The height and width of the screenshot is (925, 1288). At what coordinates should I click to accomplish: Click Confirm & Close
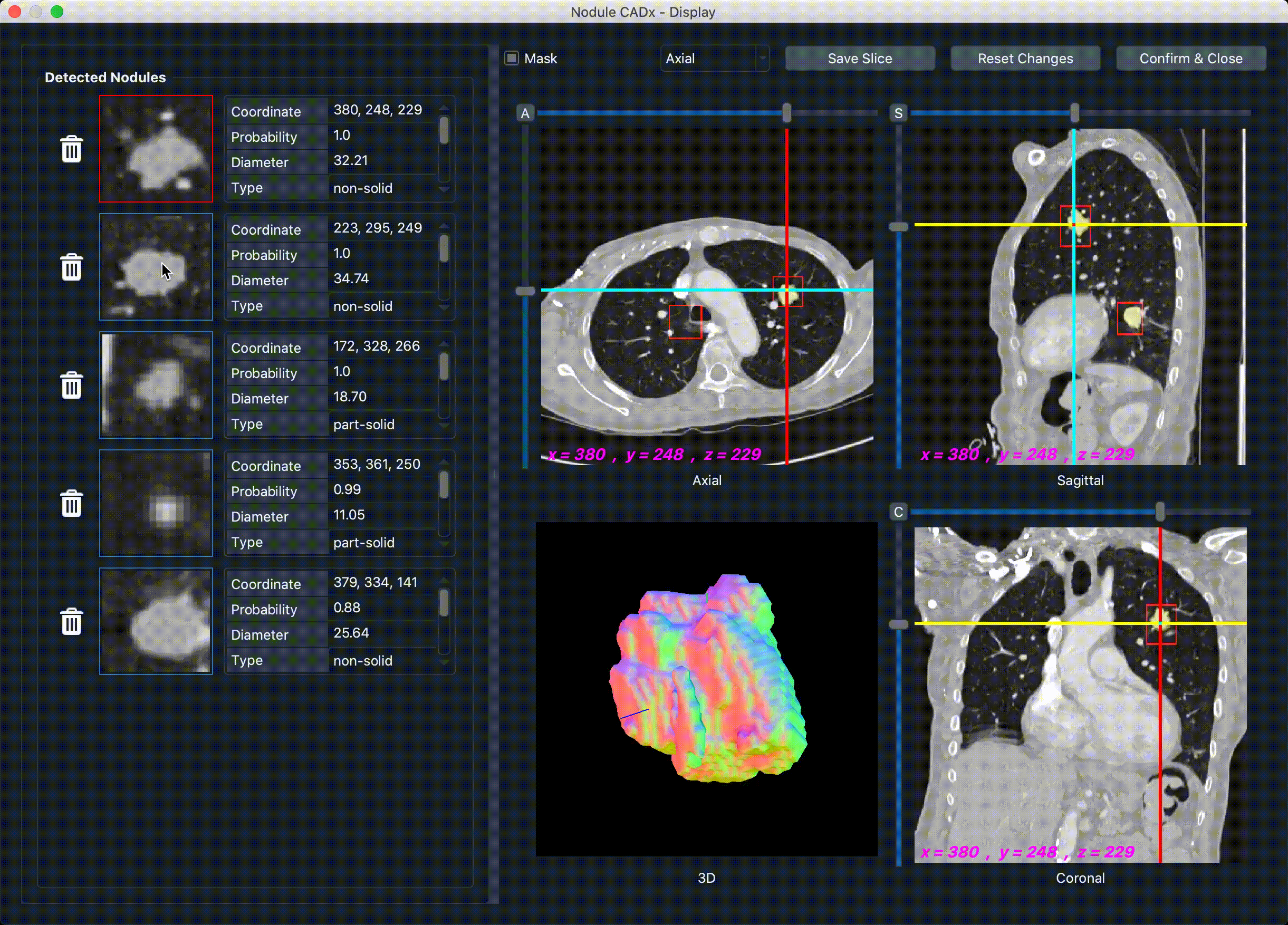(1191, 59)
